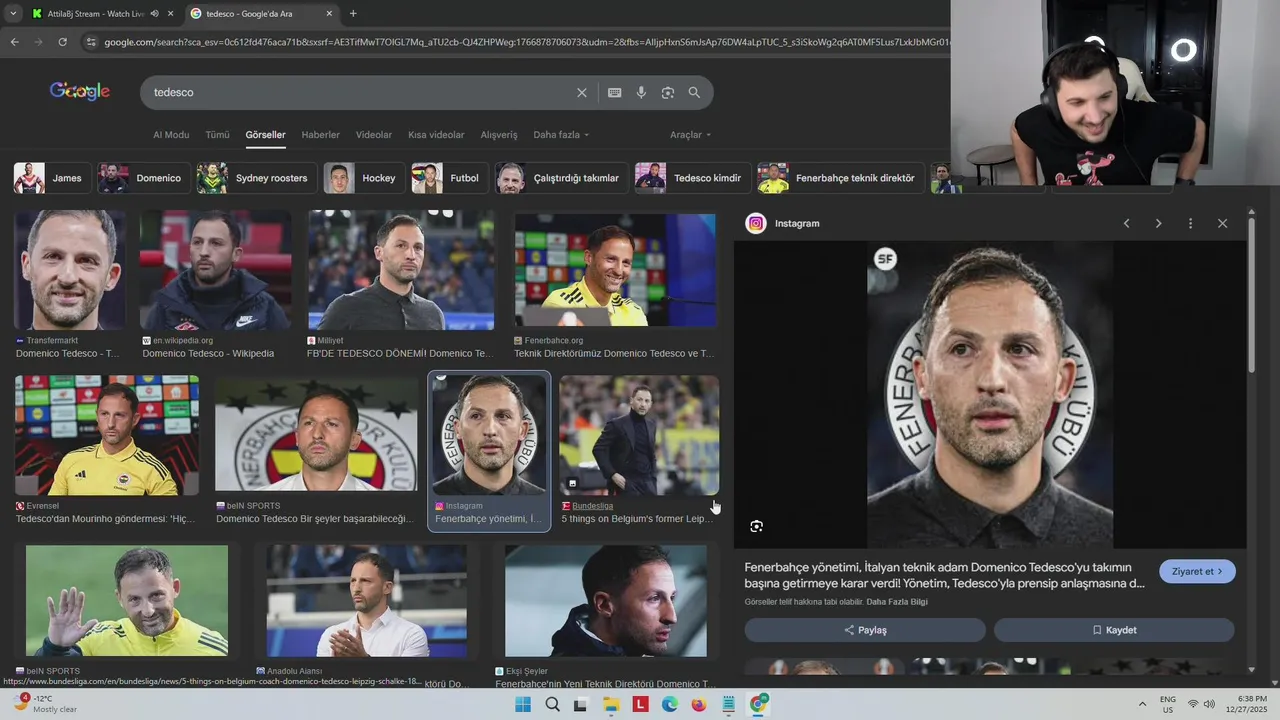Close the tedesco Google search tab
This screenshot has width=1280, height=720.
point(330,13)
